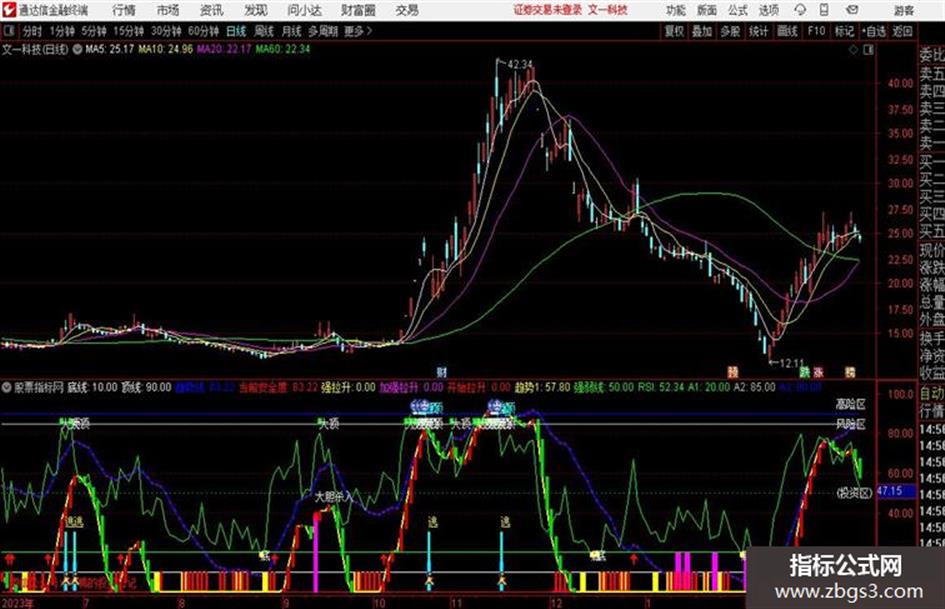Open the 财富圈 menu
The image size is (945, 609).
click(358, 10)
